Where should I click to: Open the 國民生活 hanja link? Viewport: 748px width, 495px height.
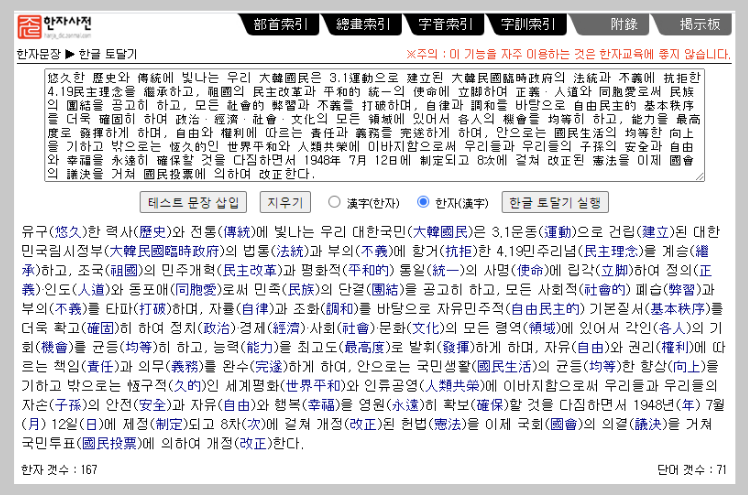[x=504, y=366]
